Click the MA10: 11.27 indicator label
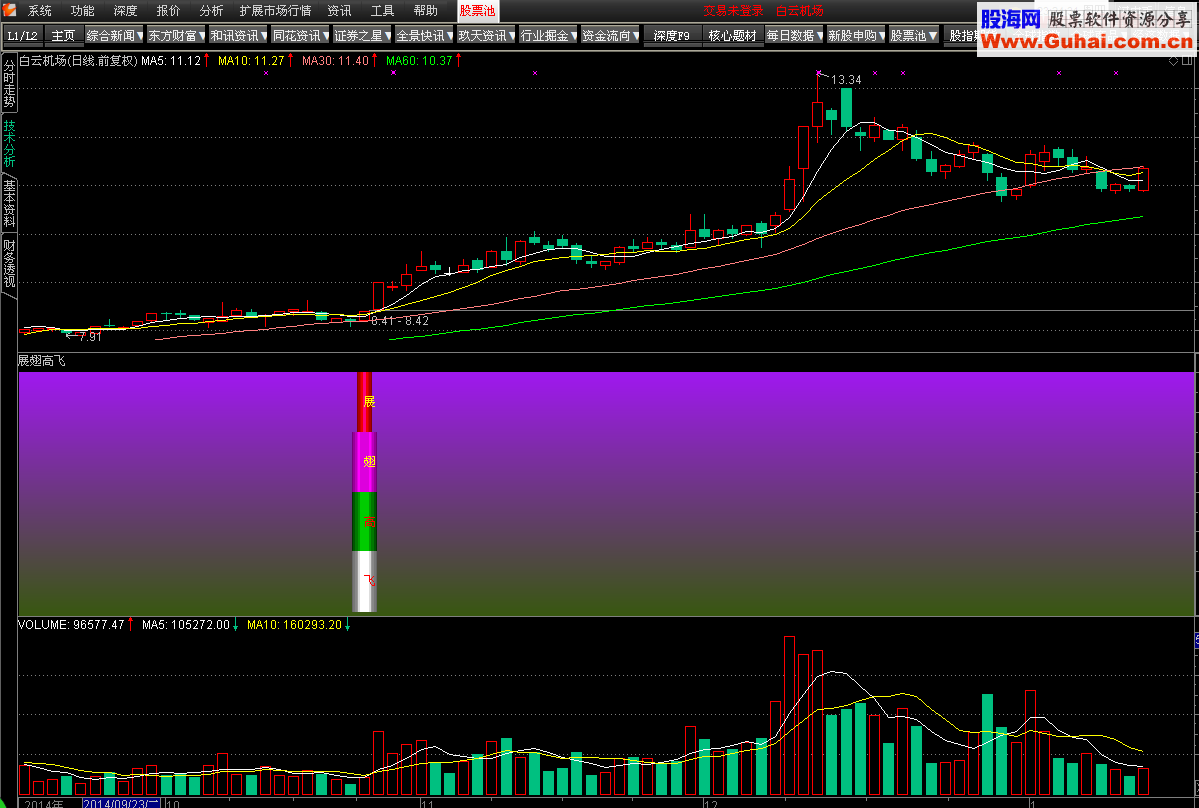Viewport: 1199px width, 808px height. (251, 60)
